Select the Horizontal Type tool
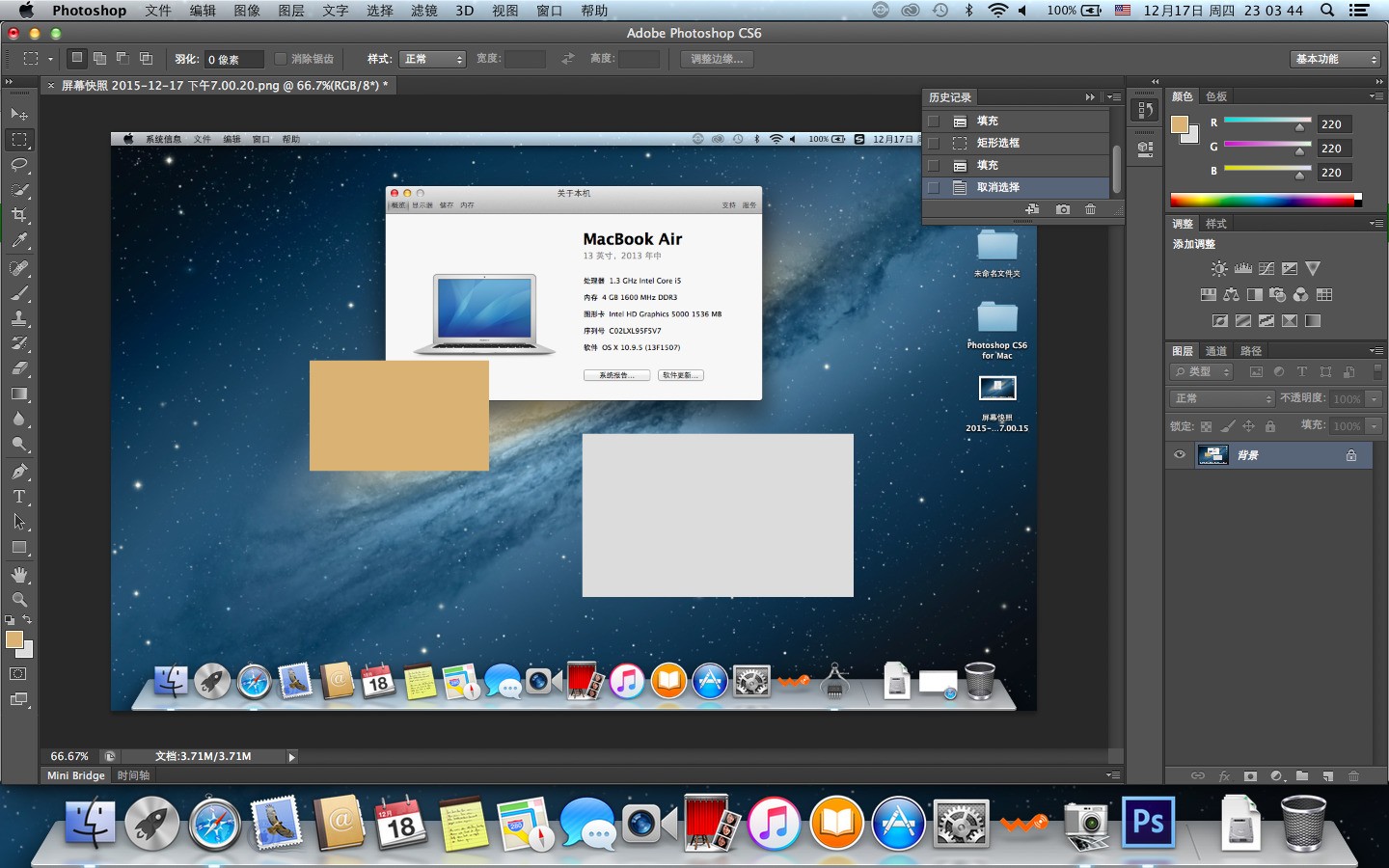The height and width of the screenshot is (868, 1389). point(19,497)
